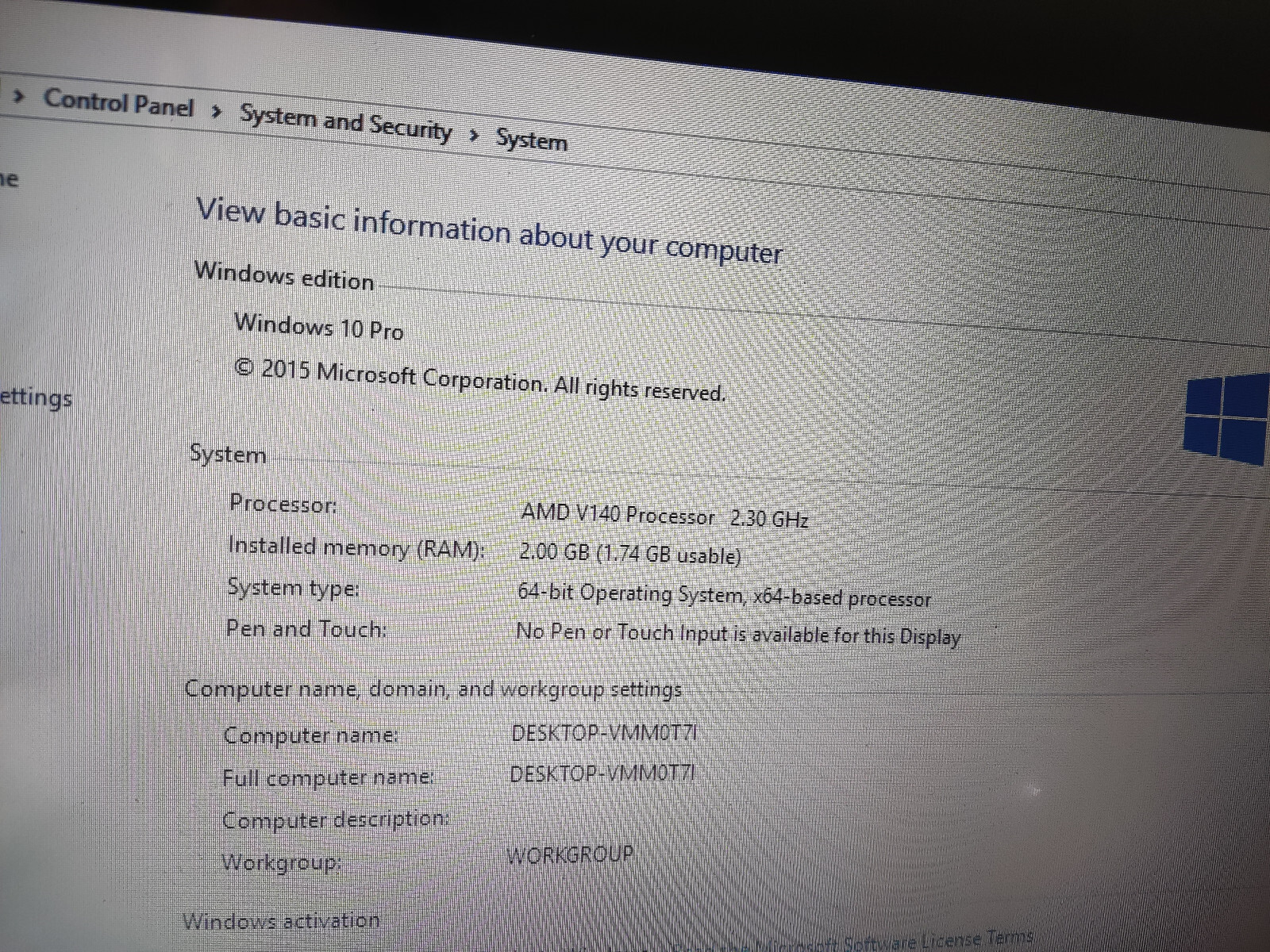The height and width of the screenshot is (952, 1270).
Task: Select '64-bit Operating System' value
Action: 724,595
